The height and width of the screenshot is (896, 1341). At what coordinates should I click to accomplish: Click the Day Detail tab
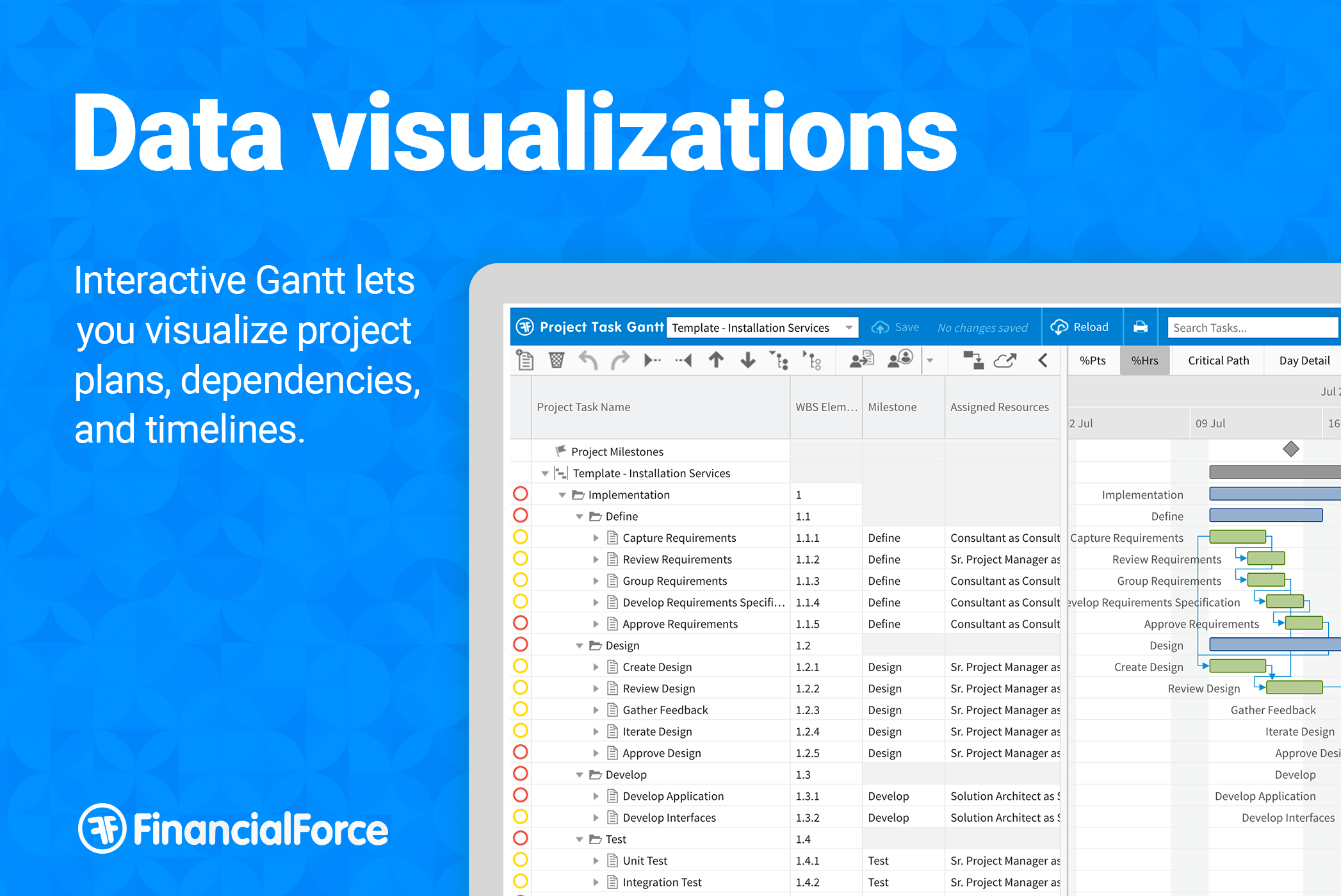1304,361
